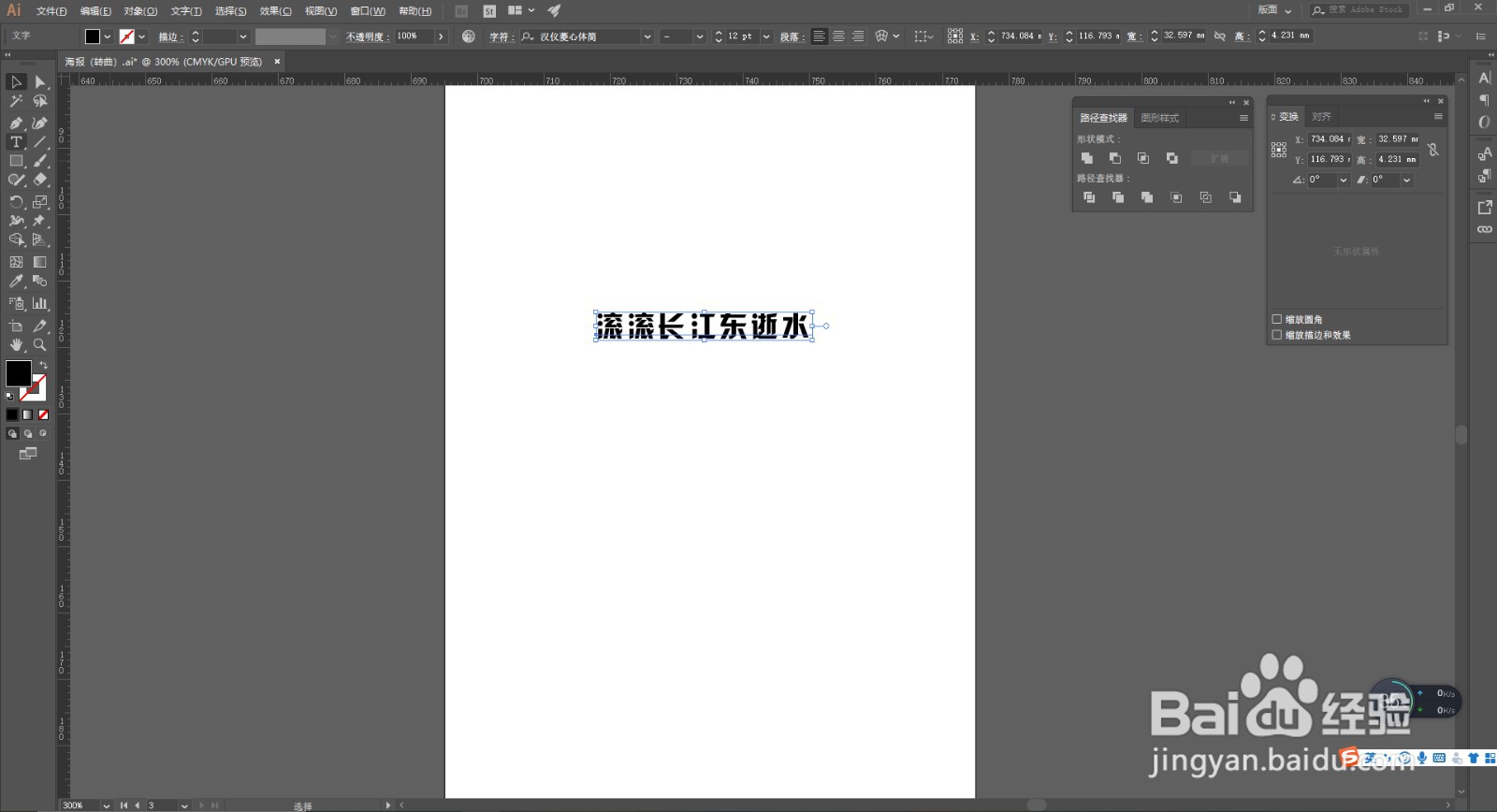
Task: Select the Artboard tool
Action: 16,326
